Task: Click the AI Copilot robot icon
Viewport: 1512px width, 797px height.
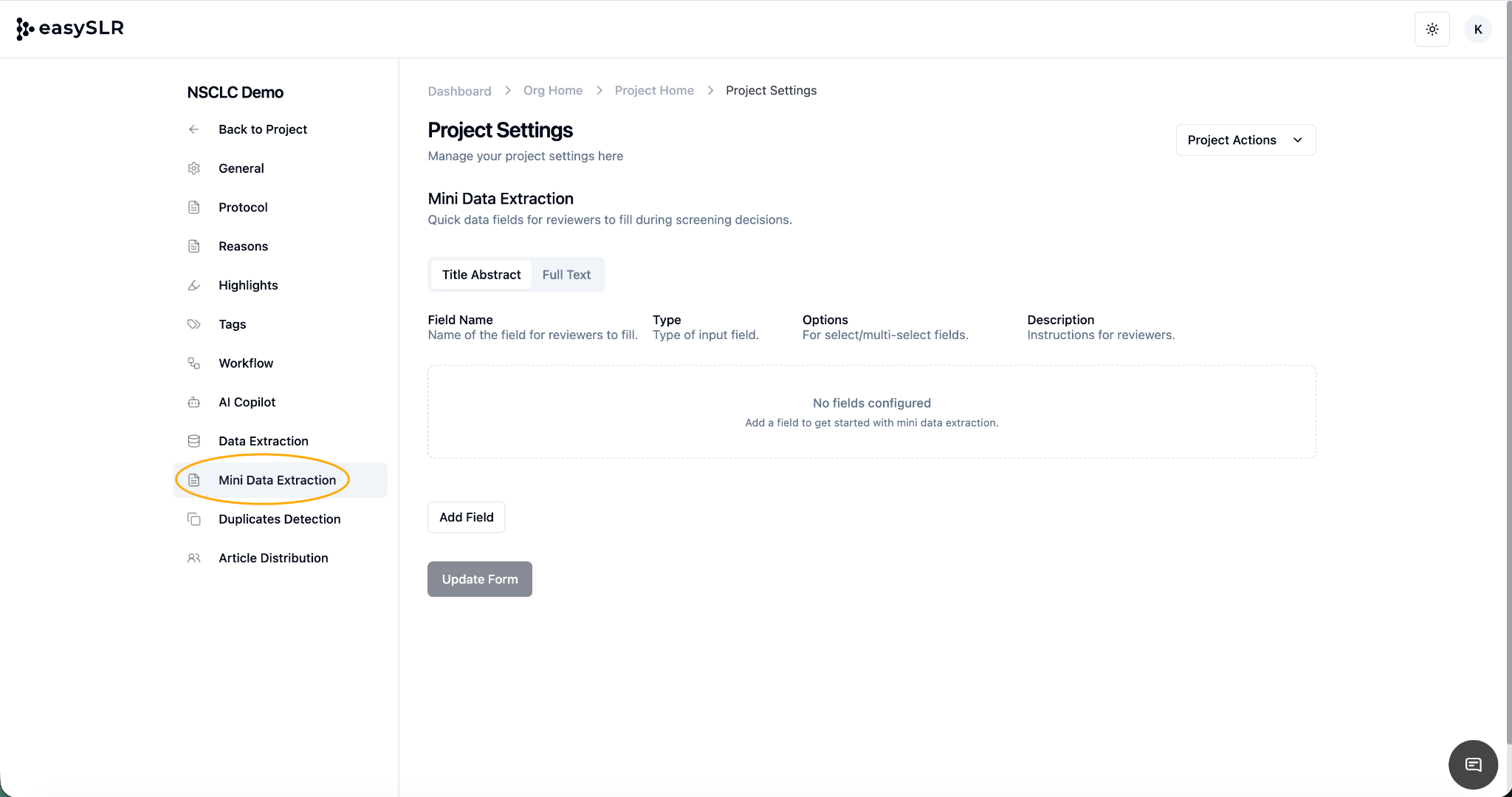Action: [x=193, y=403]
